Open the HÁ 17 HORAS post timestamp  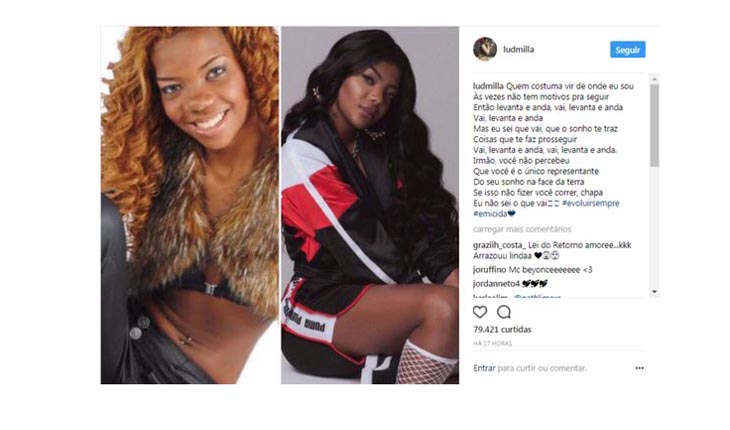[492, 343]
